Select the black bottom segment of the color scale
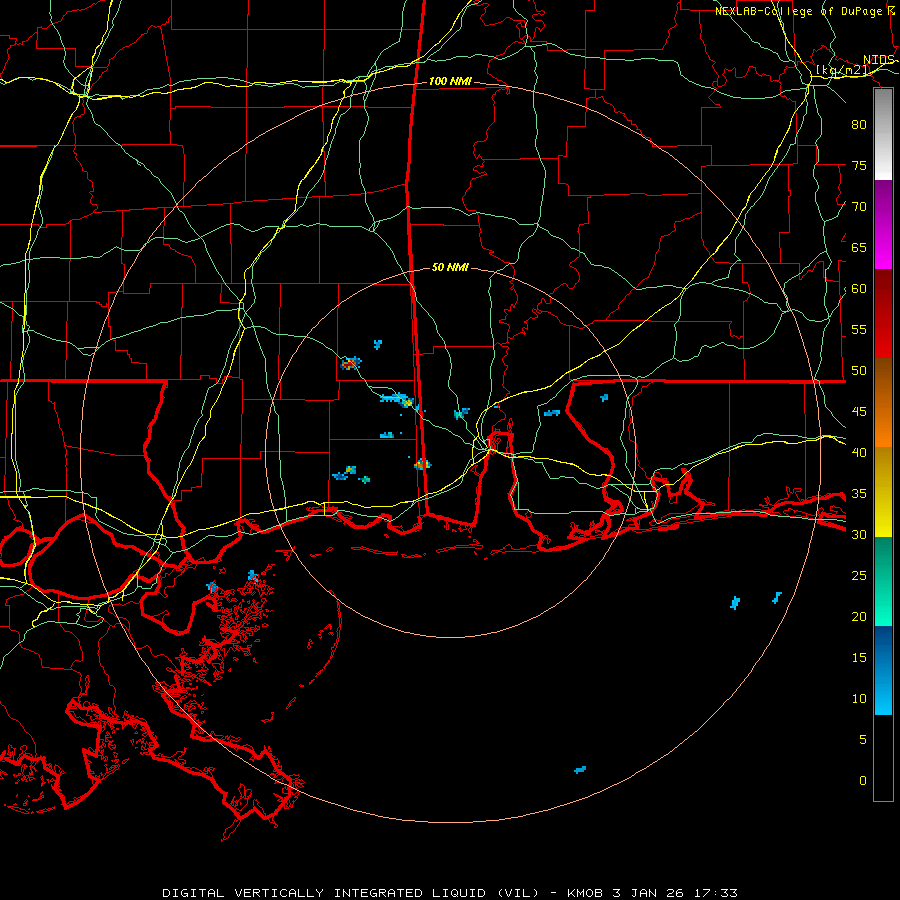 click(883, 758)
